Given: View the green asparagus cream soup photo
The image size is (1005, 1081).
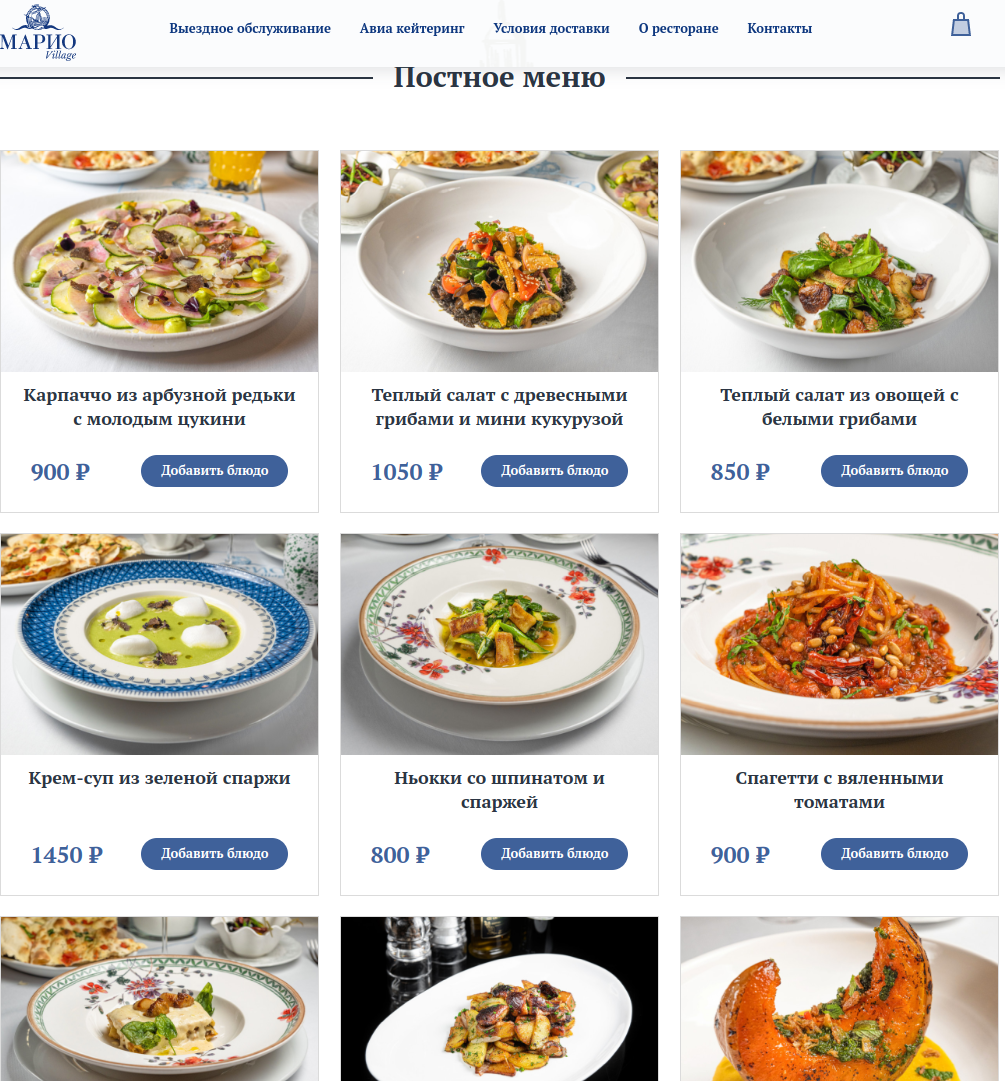Looking at the screenshot, I should pyautogui.click(x=159, y=644).
